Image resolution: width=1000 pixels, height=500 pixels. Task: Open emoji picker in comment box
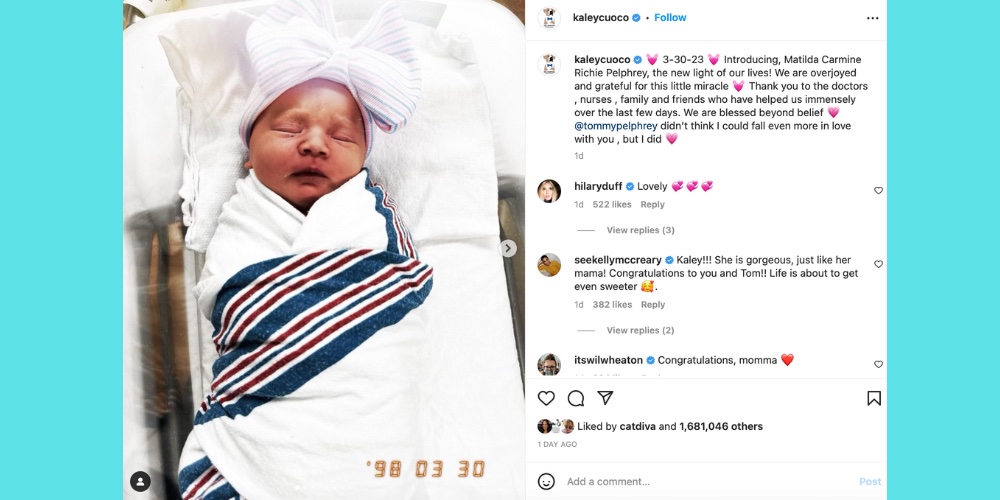tap(546, 482)
